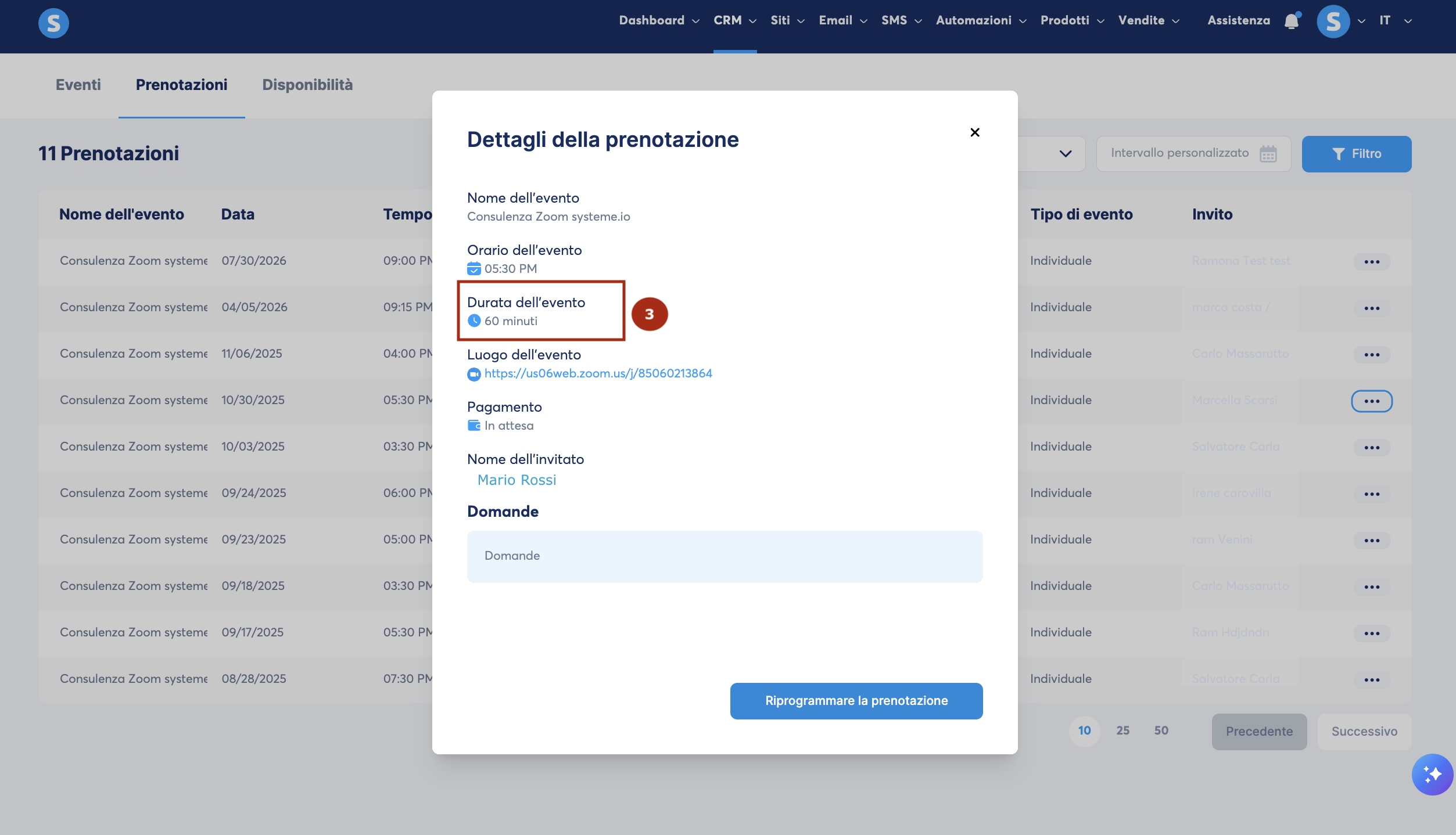The width and height of the screenshot is (1456, 835).
Task: Click the Marcella Scarsi invitee link
Action: coord(1234,400)
